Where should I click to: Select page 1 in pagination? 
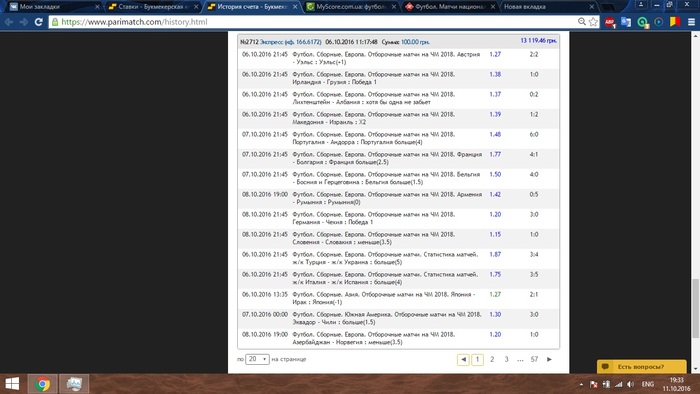tap(478, 359)
